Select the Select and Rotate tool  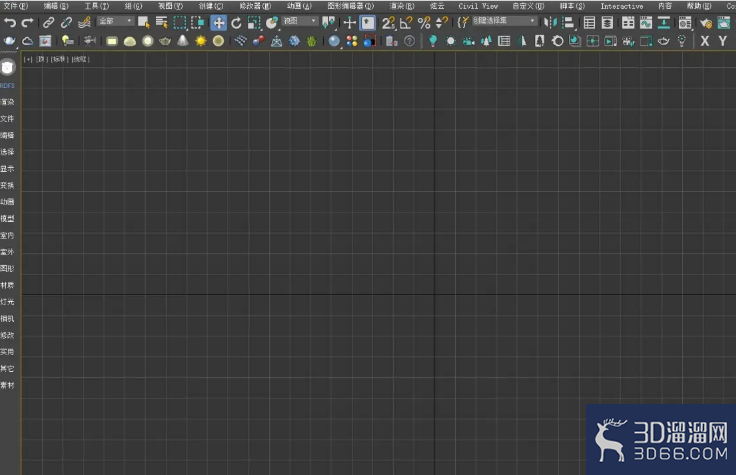click(236, 23)
